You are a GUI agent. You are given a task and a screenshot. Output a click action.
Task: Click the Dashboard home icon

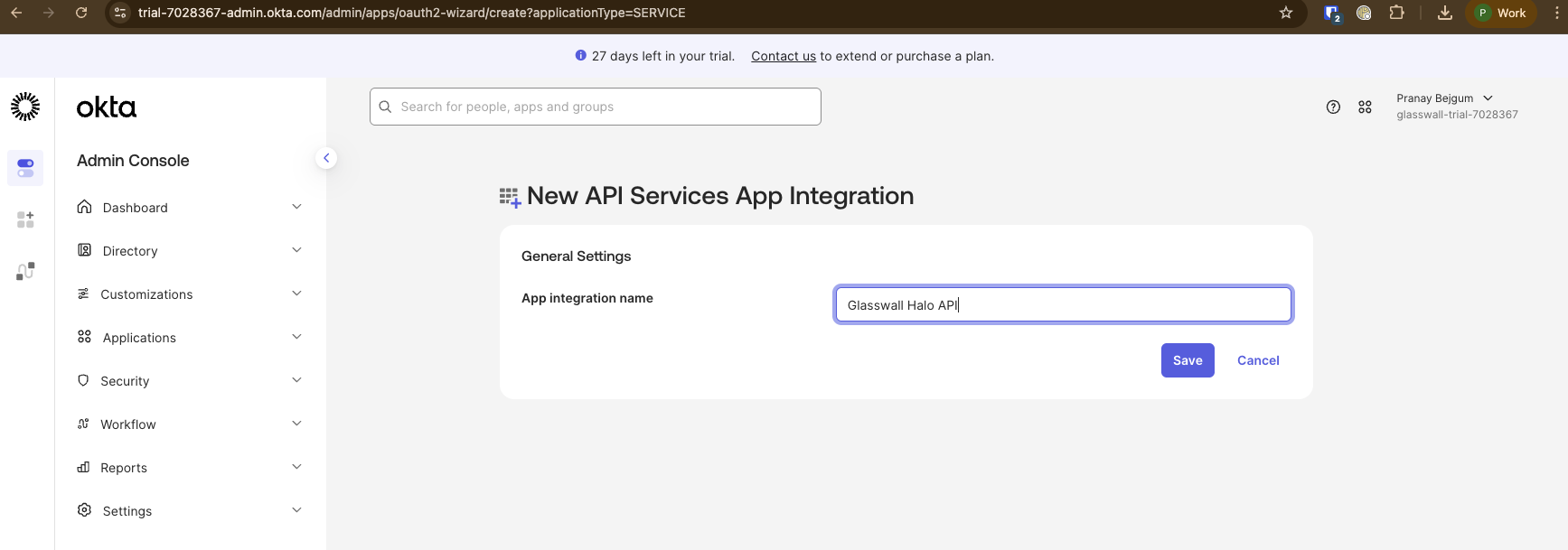pyautogui.click(x=84, y=207)
